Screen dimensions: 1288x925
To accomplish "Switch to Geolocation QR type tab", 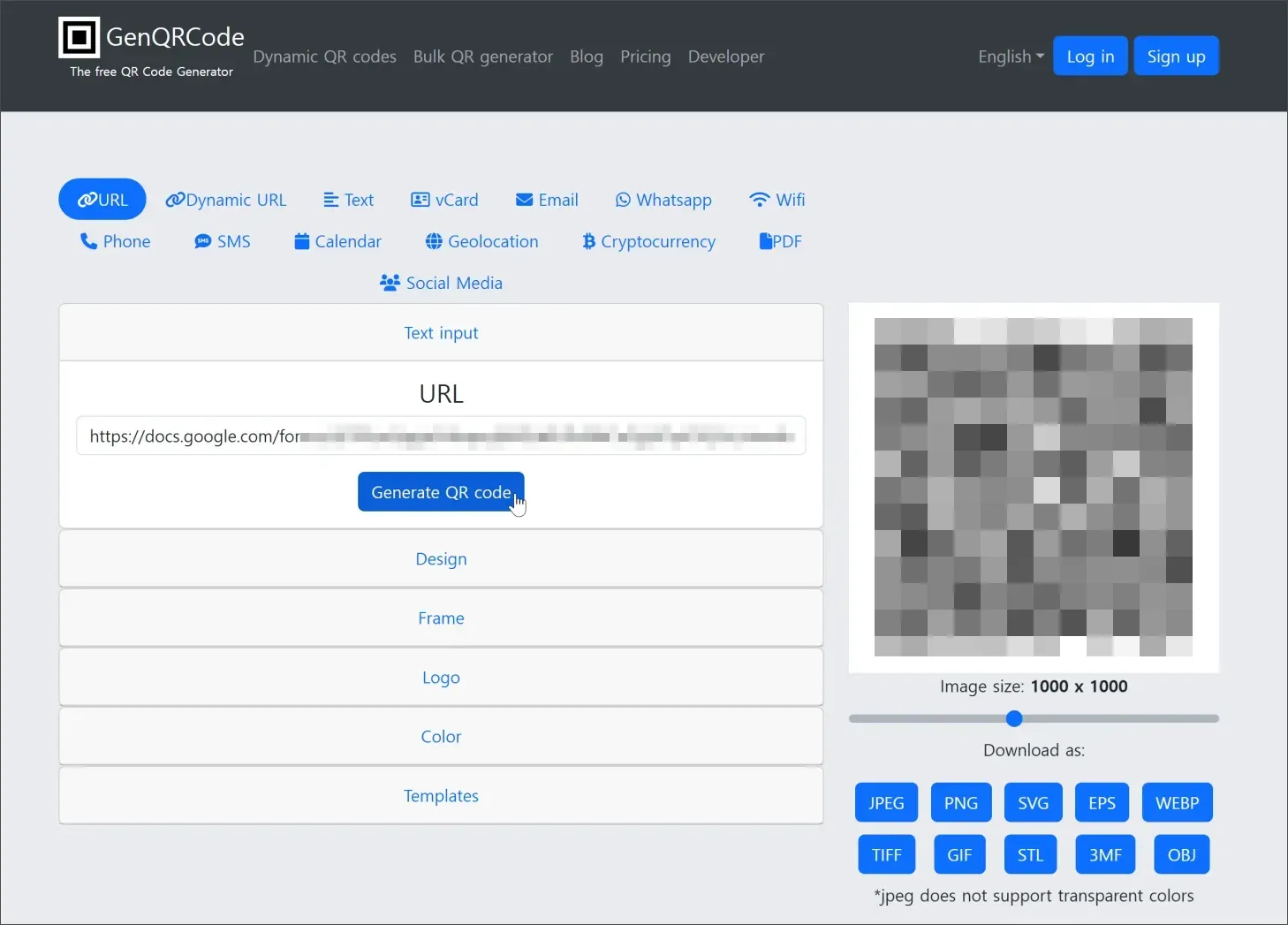I will tap(481, 241).
